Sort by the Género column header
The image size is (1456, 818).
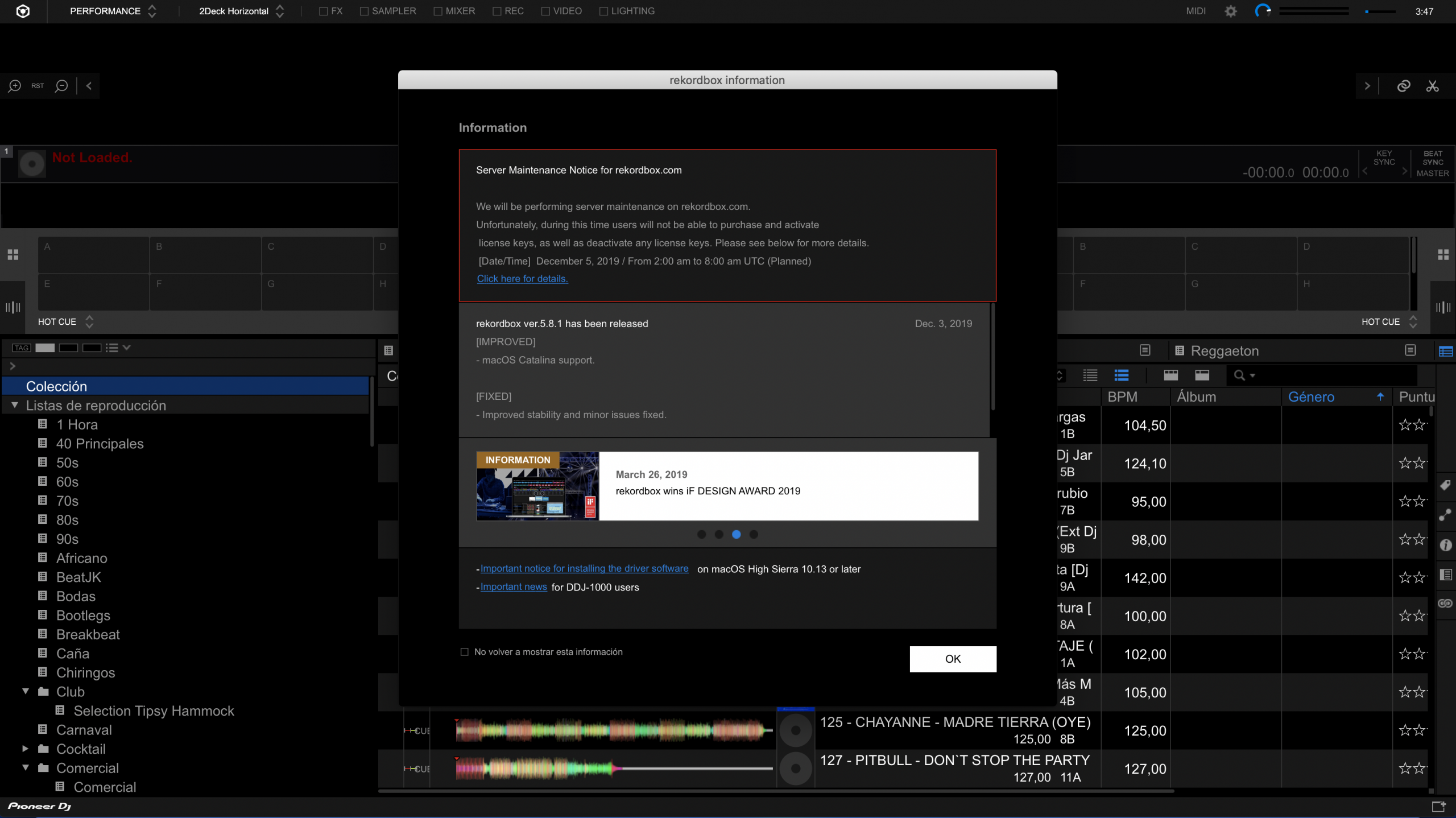click(x=1336, y=396)
